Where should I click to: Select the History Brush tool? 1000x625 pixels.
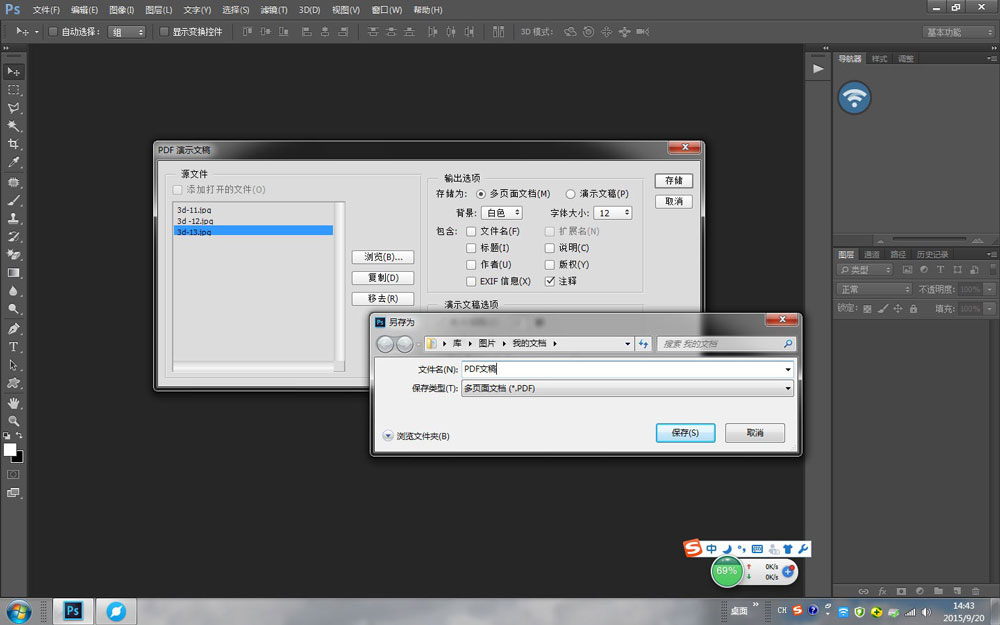click(13, 237)
